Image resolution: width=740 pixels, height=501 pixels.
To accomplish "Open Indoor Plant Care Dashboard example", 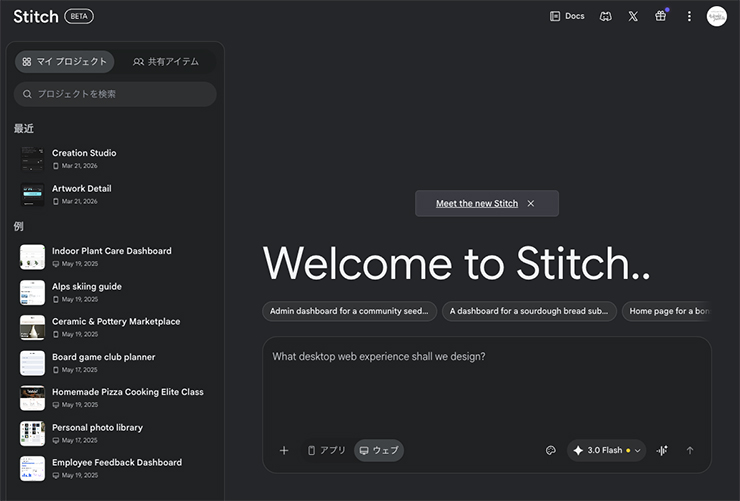I will point(113,257).
